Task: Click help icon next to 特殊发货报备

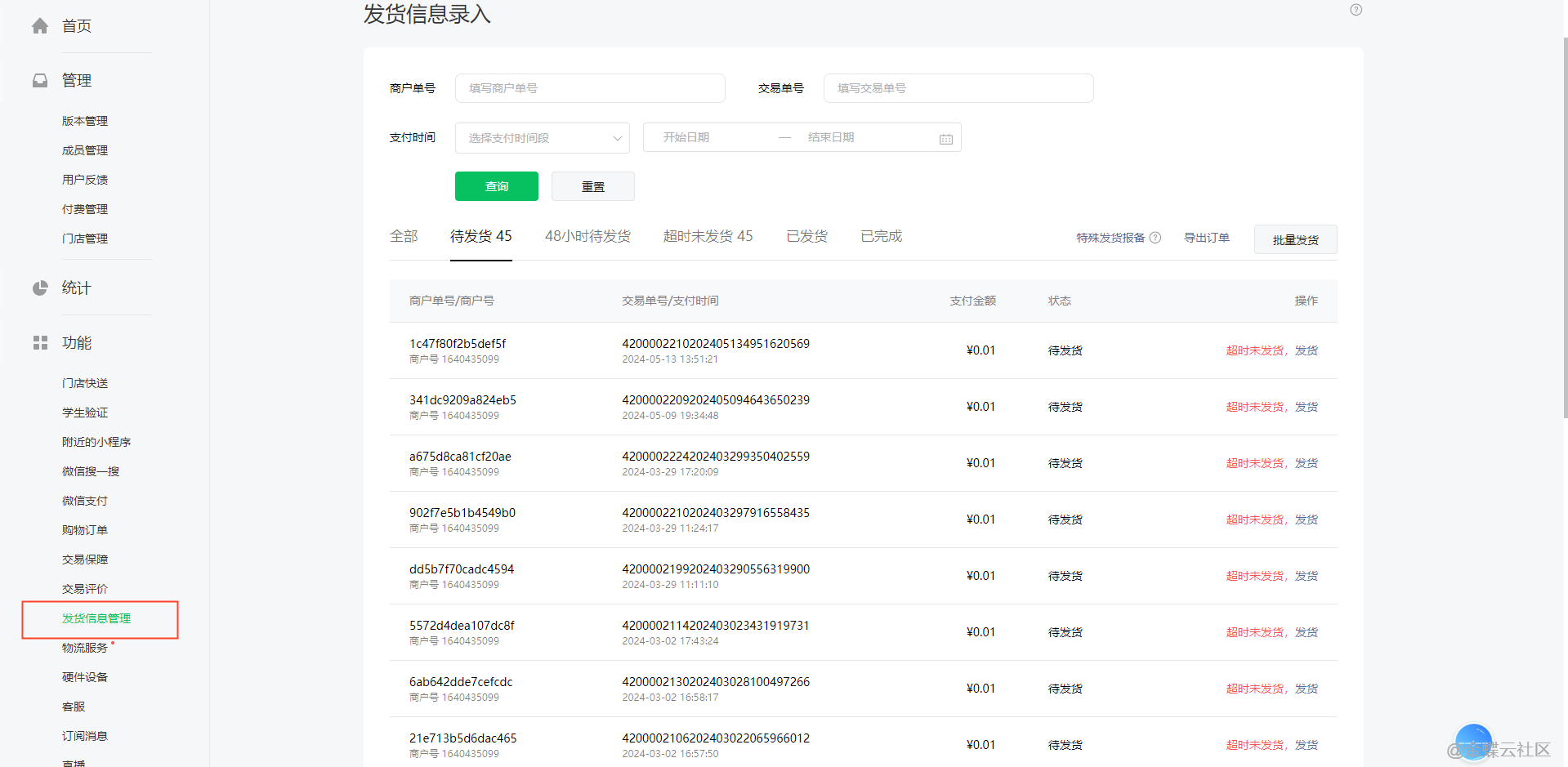Action: tap(1155, 238)
